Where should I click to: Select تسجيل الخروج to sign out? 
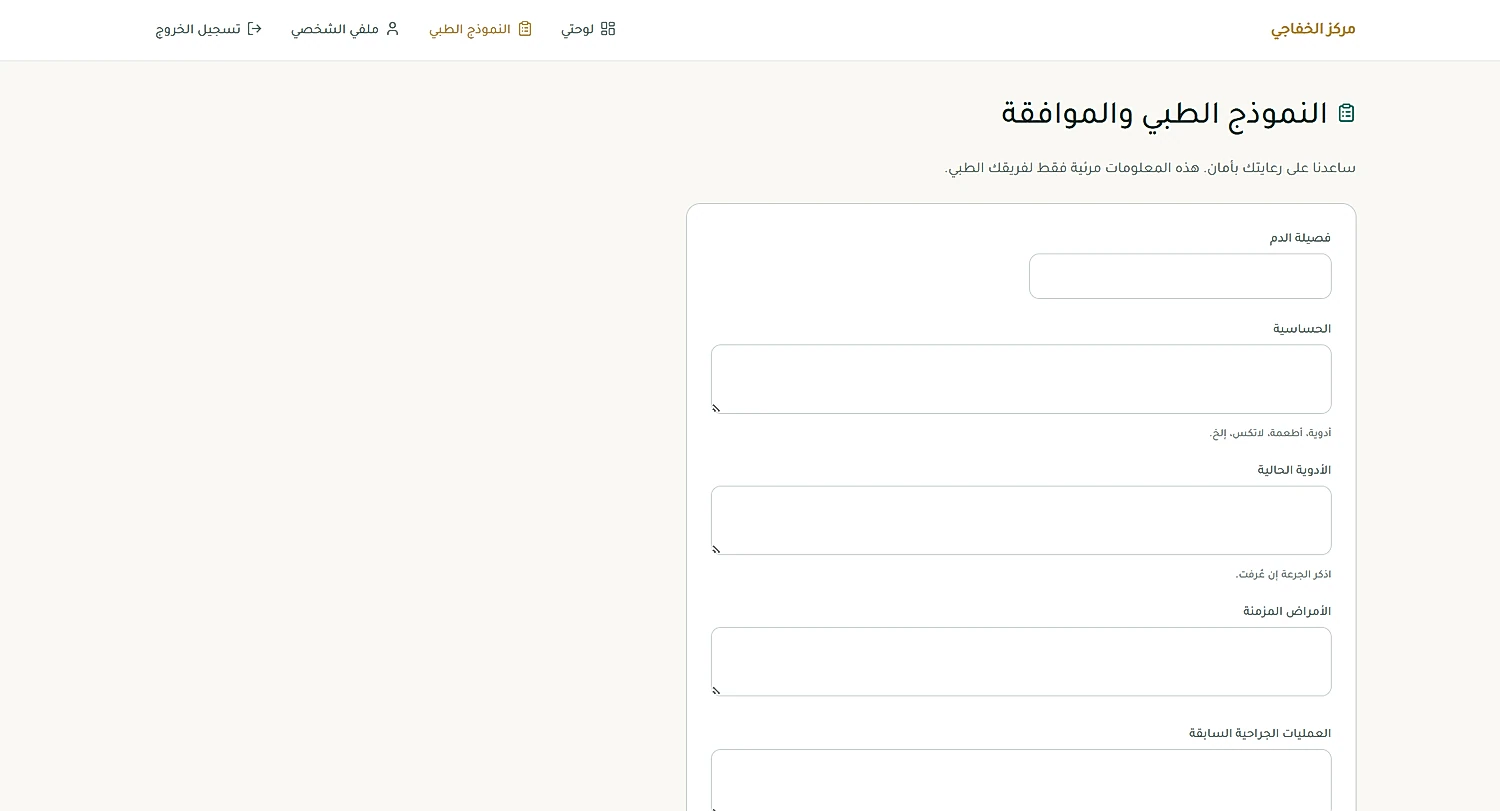click(x=209, y=29)
